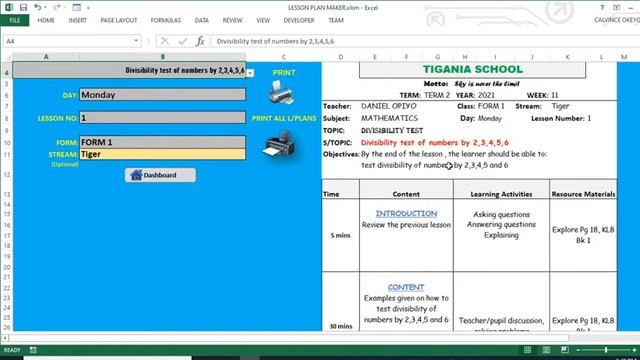Image resolution: width=640 pixels, height=360 pixels.
Task: Select column C header
Action: [284, 57]
